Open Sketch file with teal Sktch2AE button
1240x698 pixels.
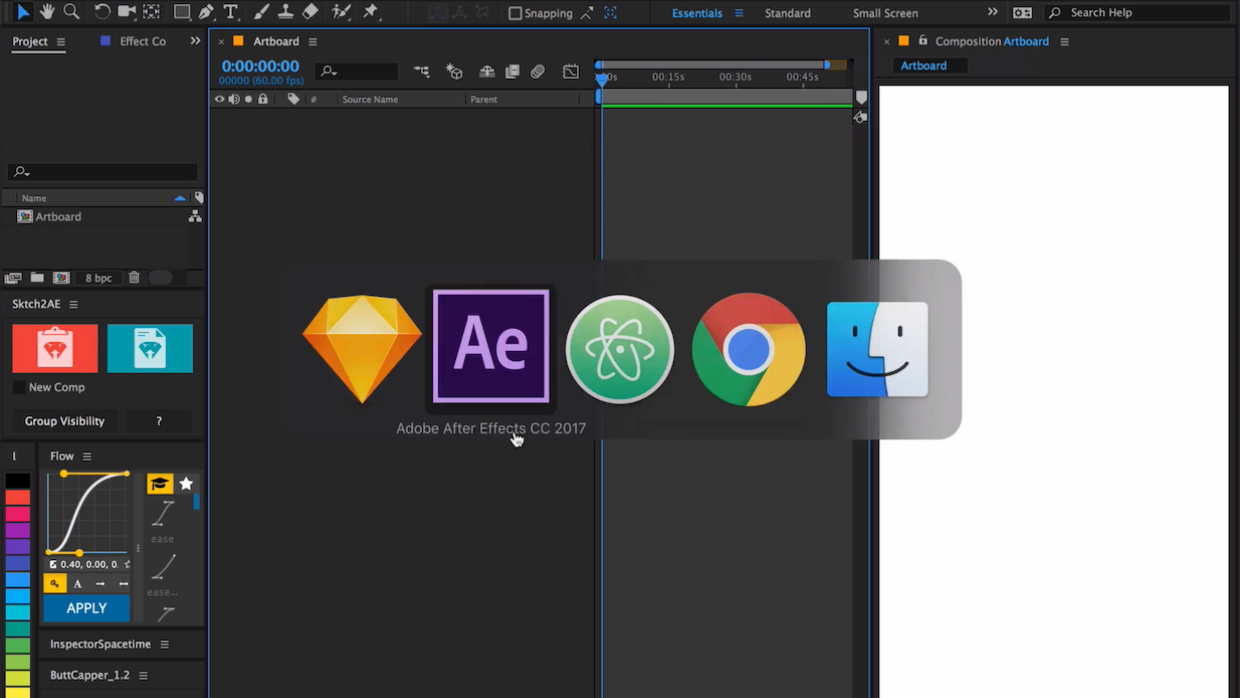[x=150, y=348]
